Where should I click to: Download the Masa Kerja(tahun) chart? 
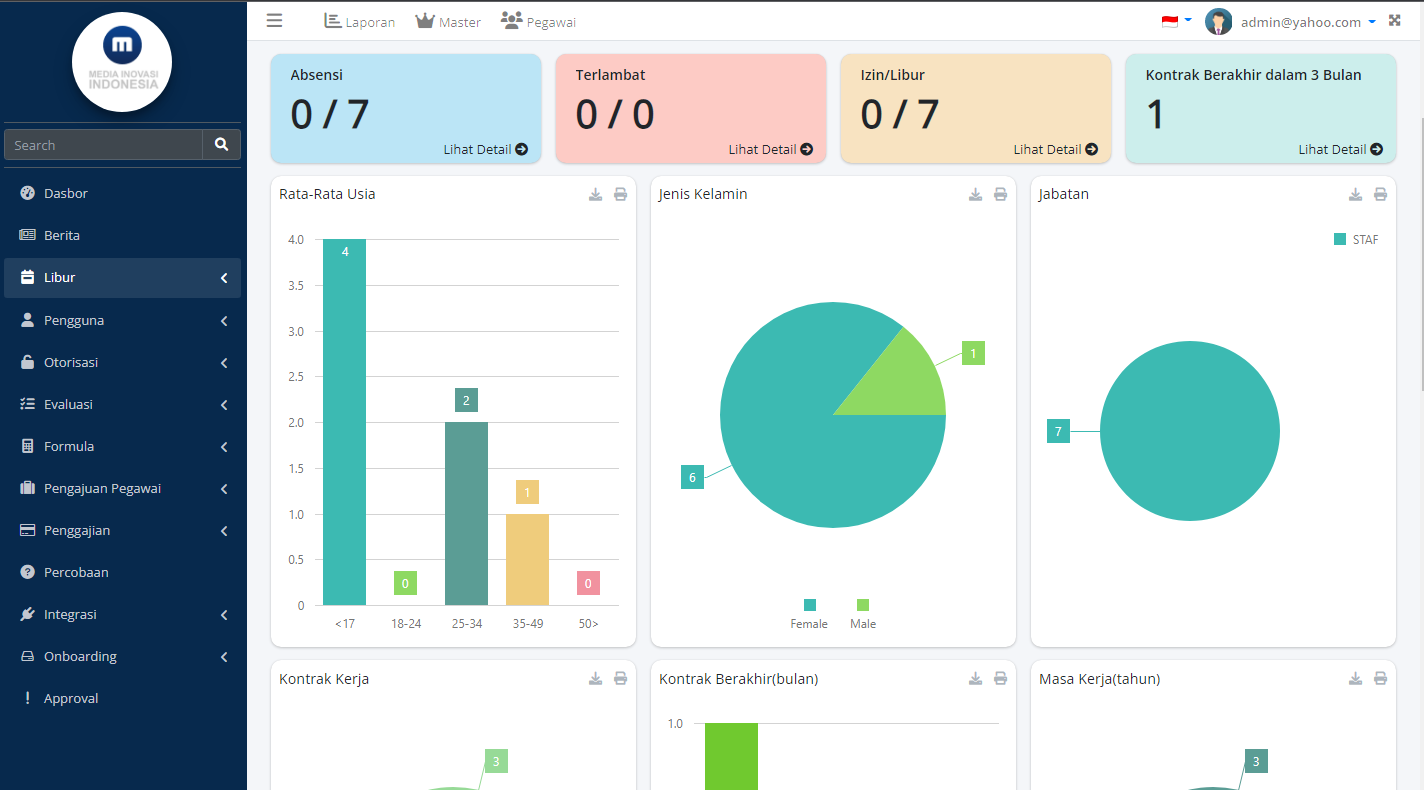click(x=1355, y=679)
